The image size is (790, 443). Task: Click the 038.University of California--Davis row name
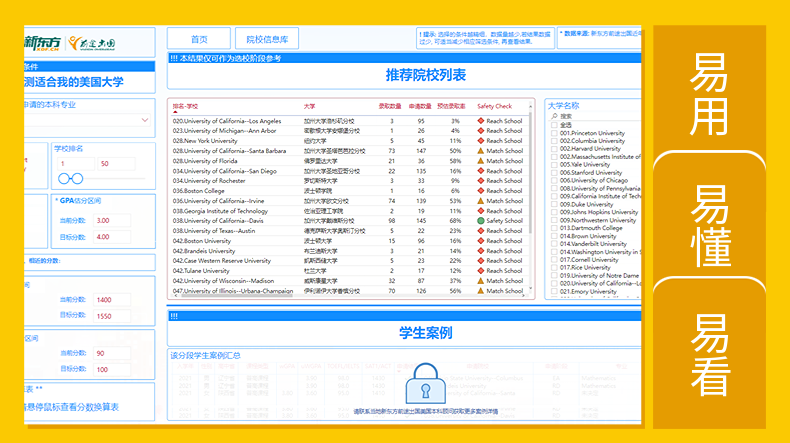218,221
